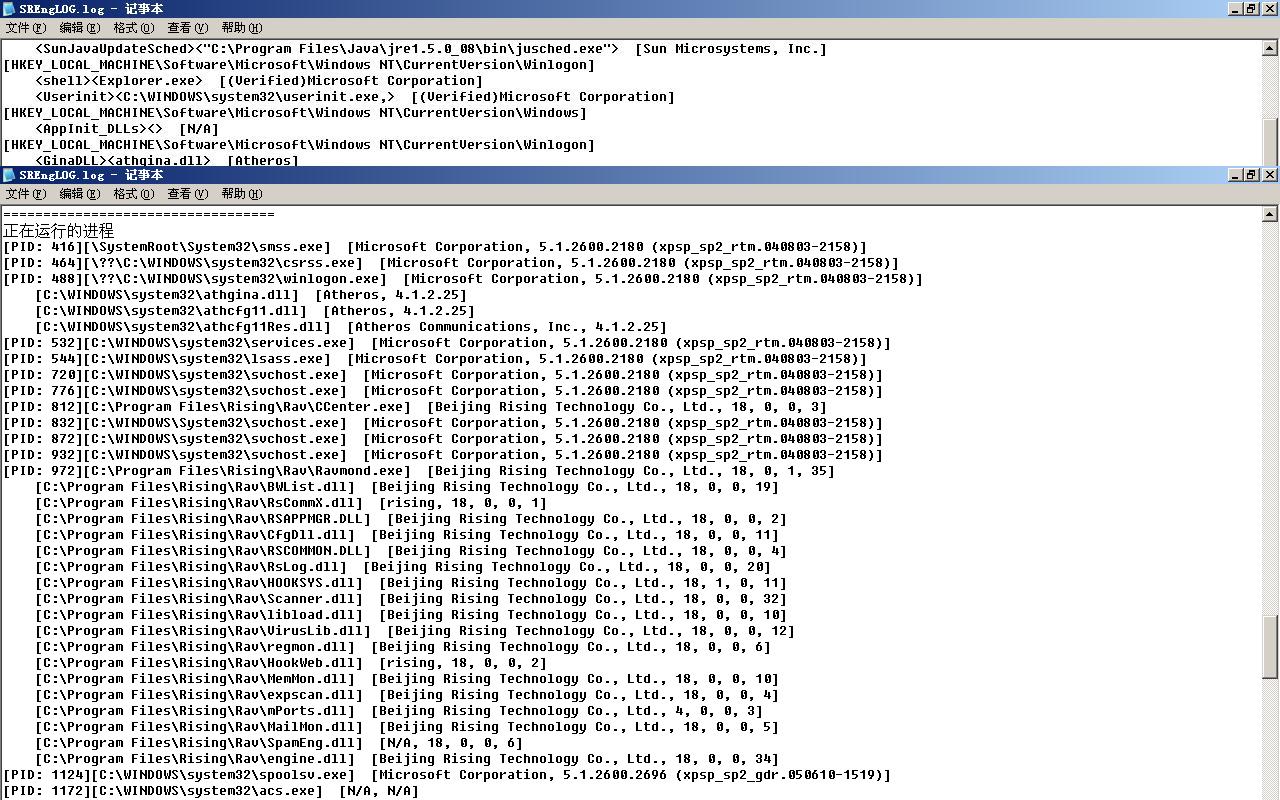The height and width of the screenshot is (800, 1280).
Task: Click the PID 1124 spoolsv.exe line
Action: [447, 775]
